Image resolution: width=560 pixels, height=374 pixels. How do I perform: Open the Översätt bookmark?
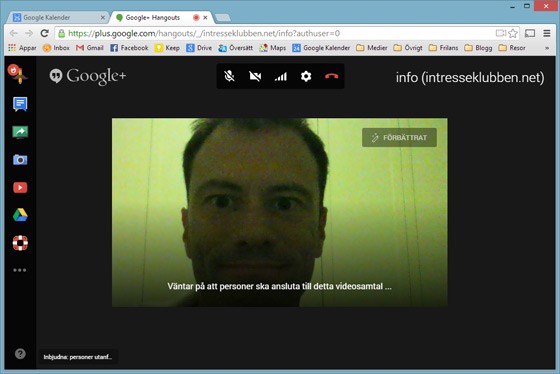click(x=236, y=48)
